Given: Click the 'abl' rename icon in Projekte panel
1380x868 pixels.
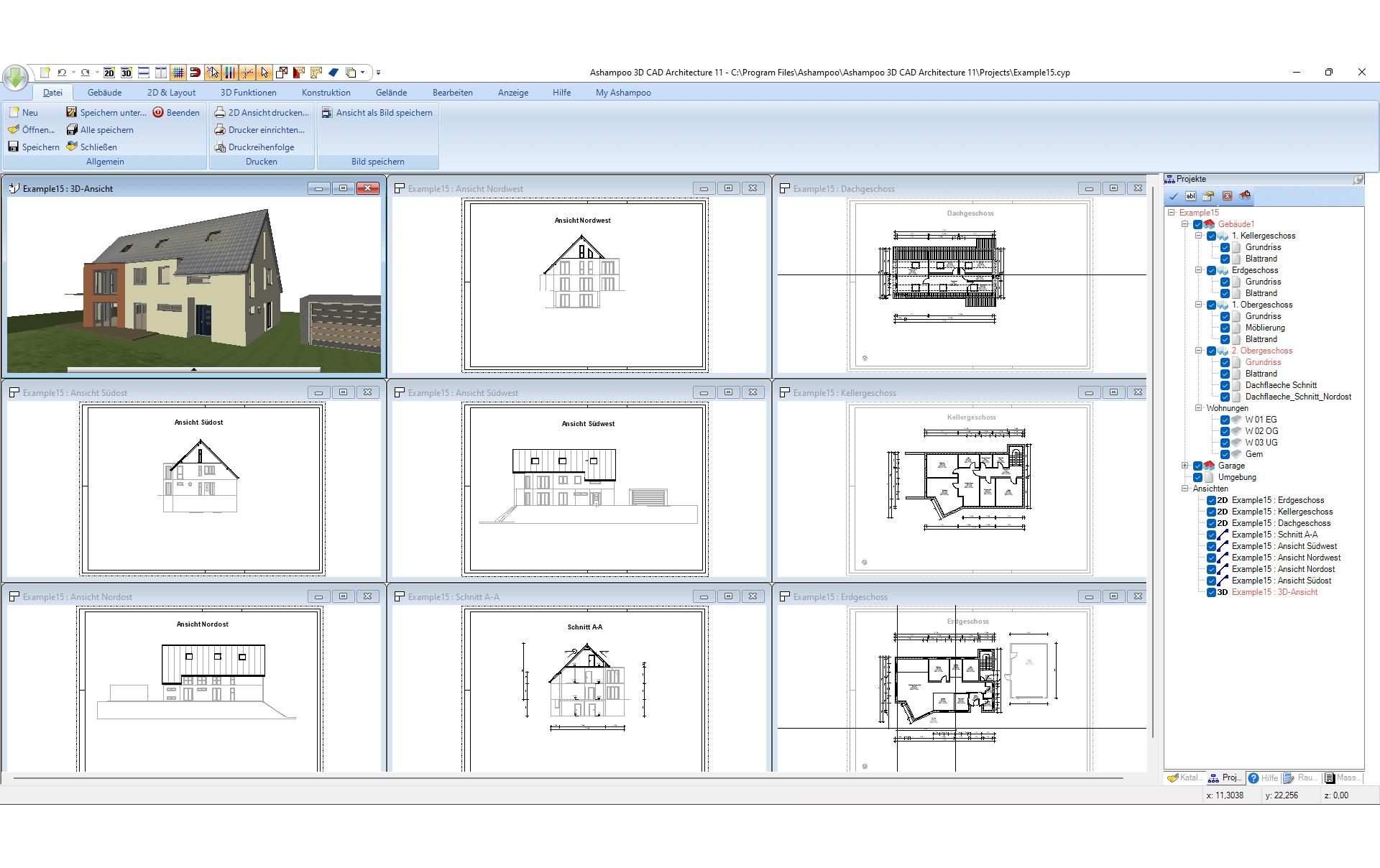Looking at the screenshot, I should click(x=1191, y=196).
